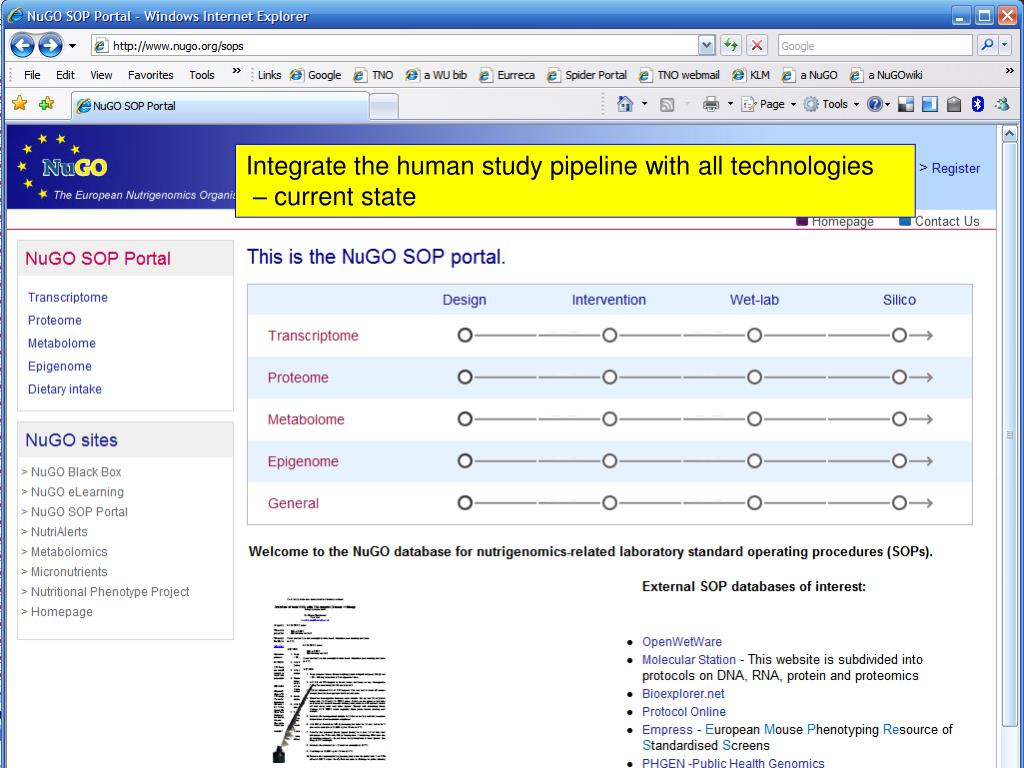Go back with the Back arrow button
Viewport: 1024px width, 768px height.
point(22,46)
